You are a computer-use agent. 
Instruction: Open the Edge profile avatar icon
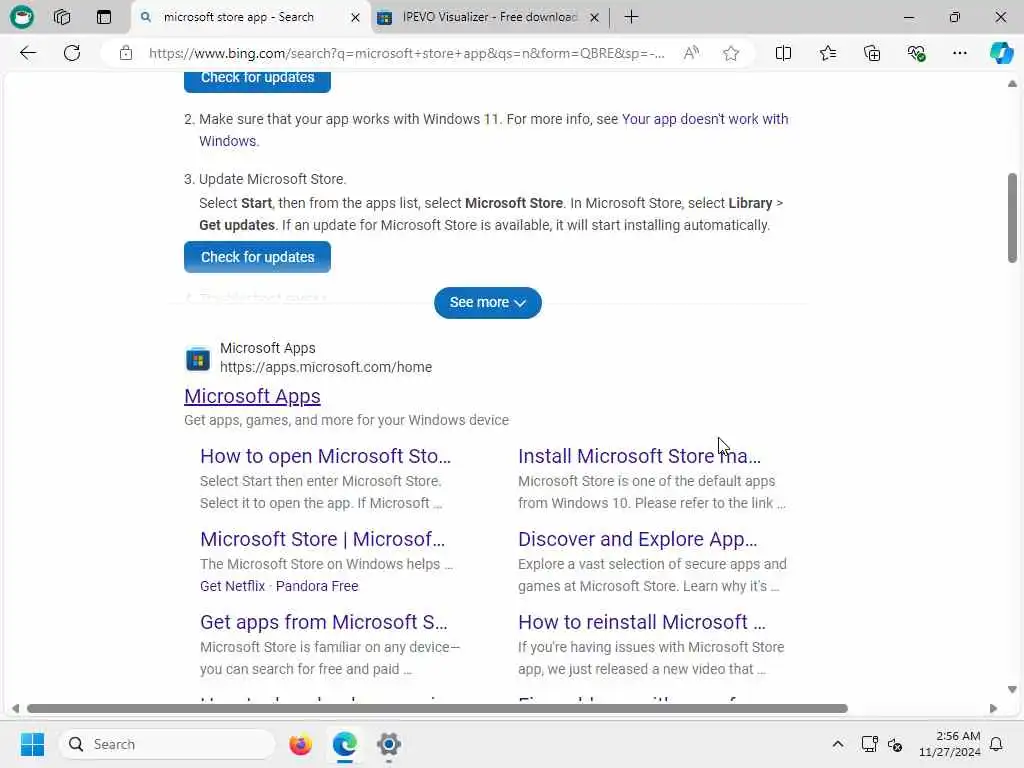point(22,17)
